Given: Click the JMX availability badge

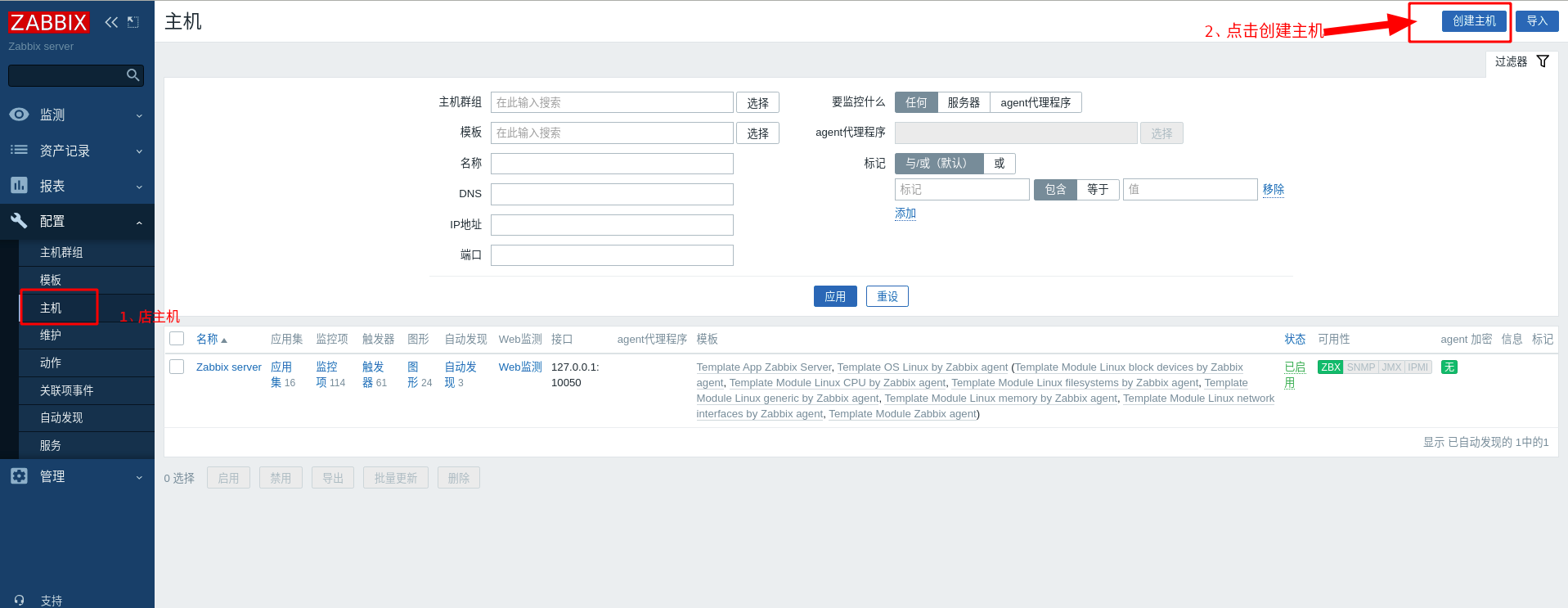Looking at the screenshot, I should coord(1391,367).
